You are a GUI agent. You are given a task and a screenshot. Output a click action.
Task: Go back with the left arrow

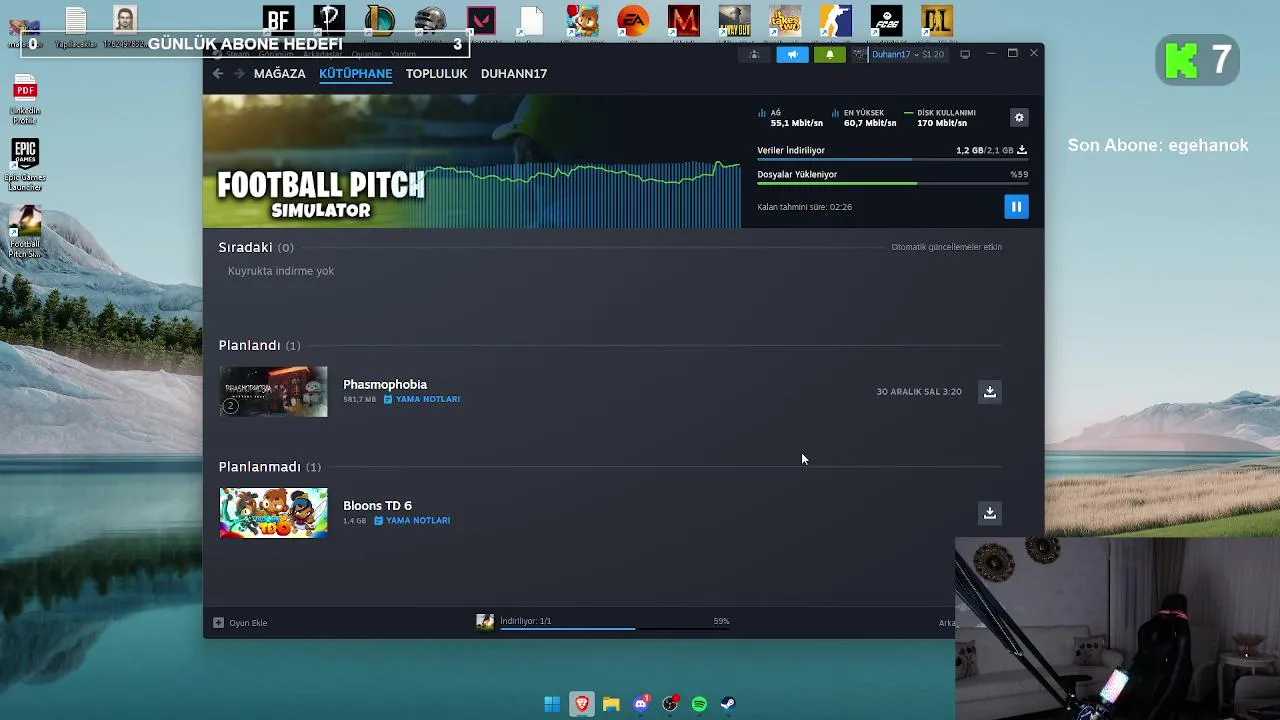[x=218, y=73]
